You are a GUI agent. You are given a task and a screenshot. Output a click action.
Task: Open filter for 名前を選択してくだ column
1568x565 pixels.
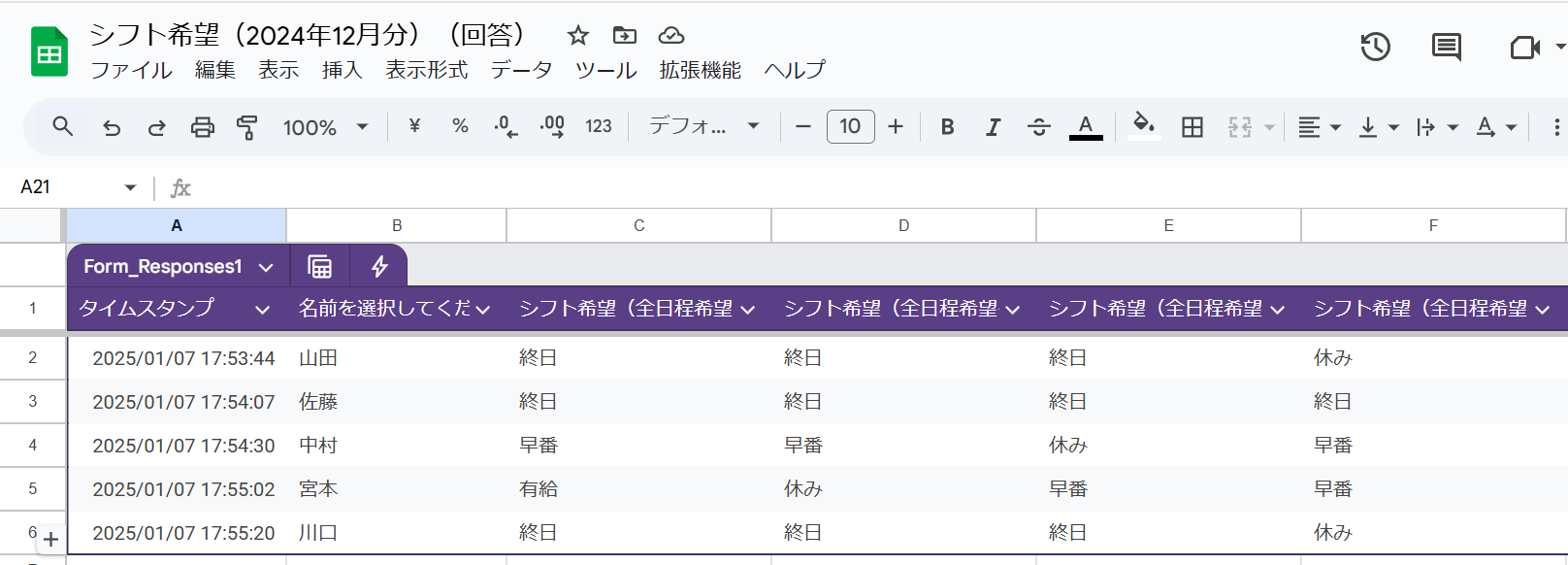(483, 310)
